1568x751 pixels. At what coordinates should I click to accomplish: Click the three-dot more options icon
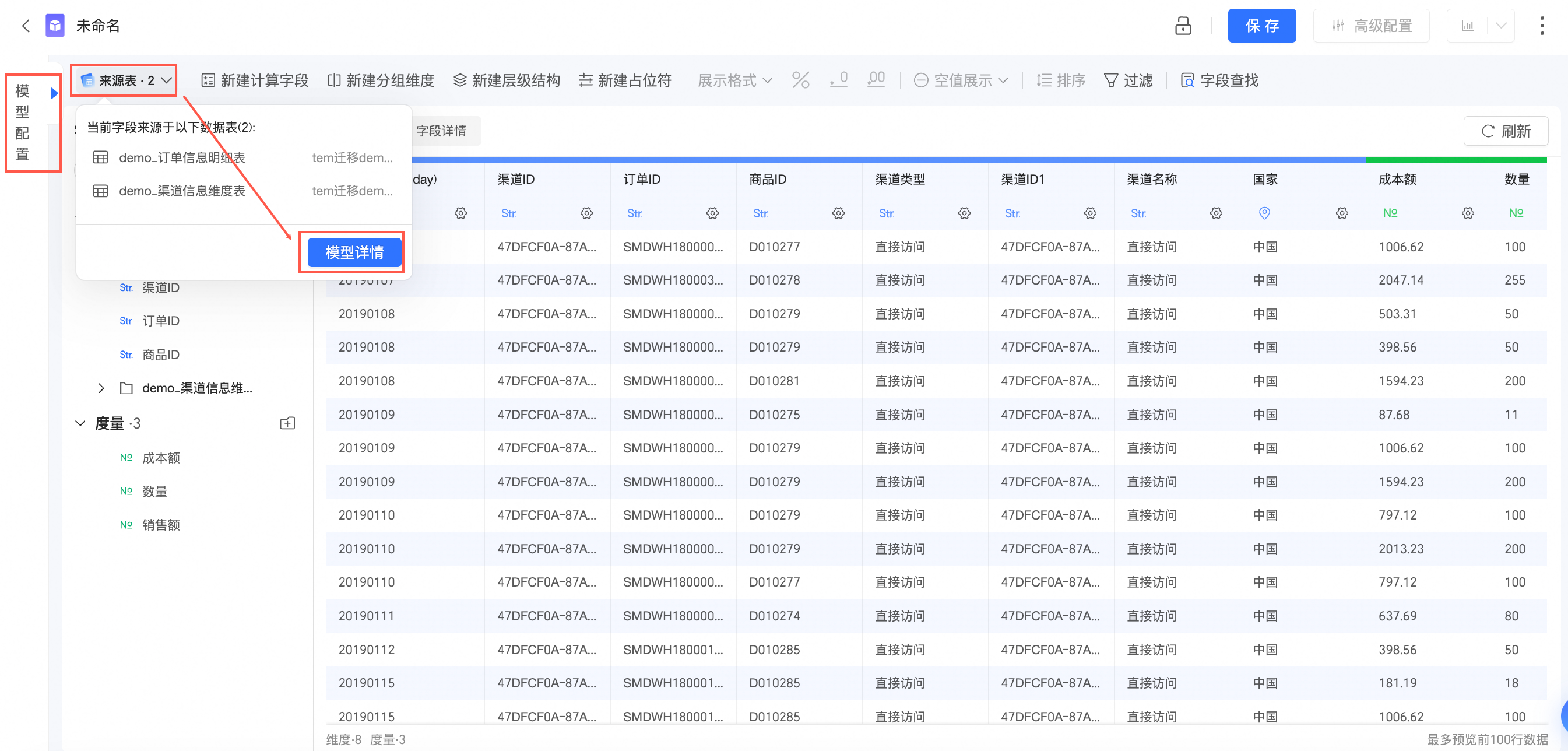point(1542,26)
